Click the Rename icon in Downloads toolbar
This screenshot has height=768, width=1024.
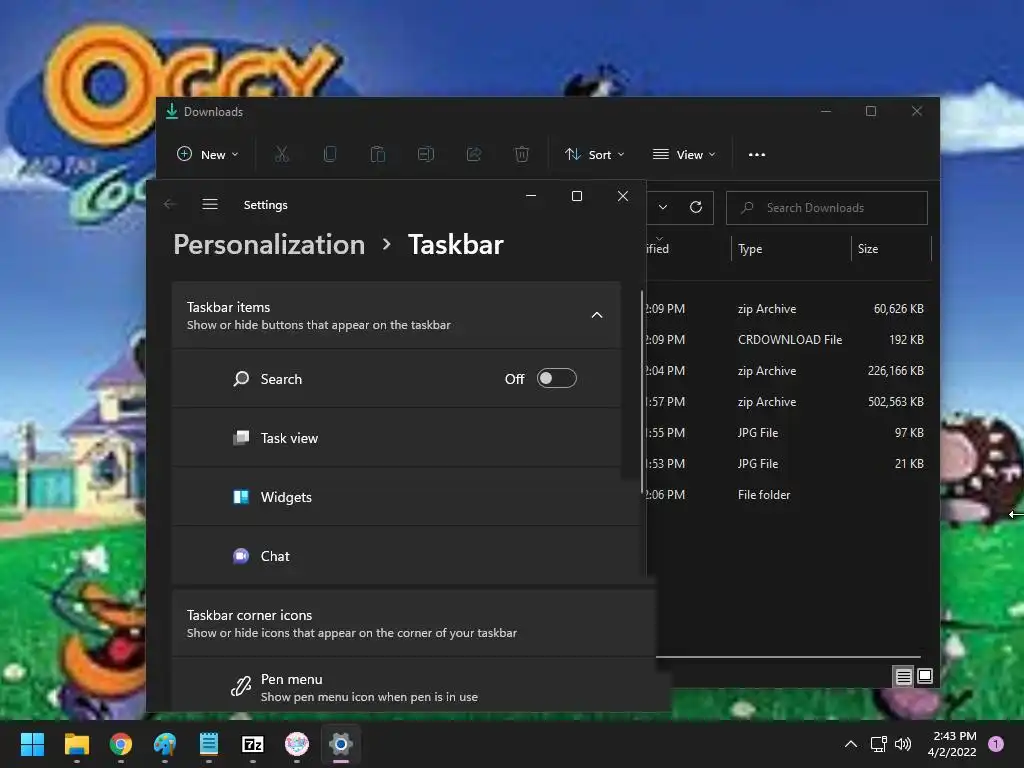pos(426,155)
